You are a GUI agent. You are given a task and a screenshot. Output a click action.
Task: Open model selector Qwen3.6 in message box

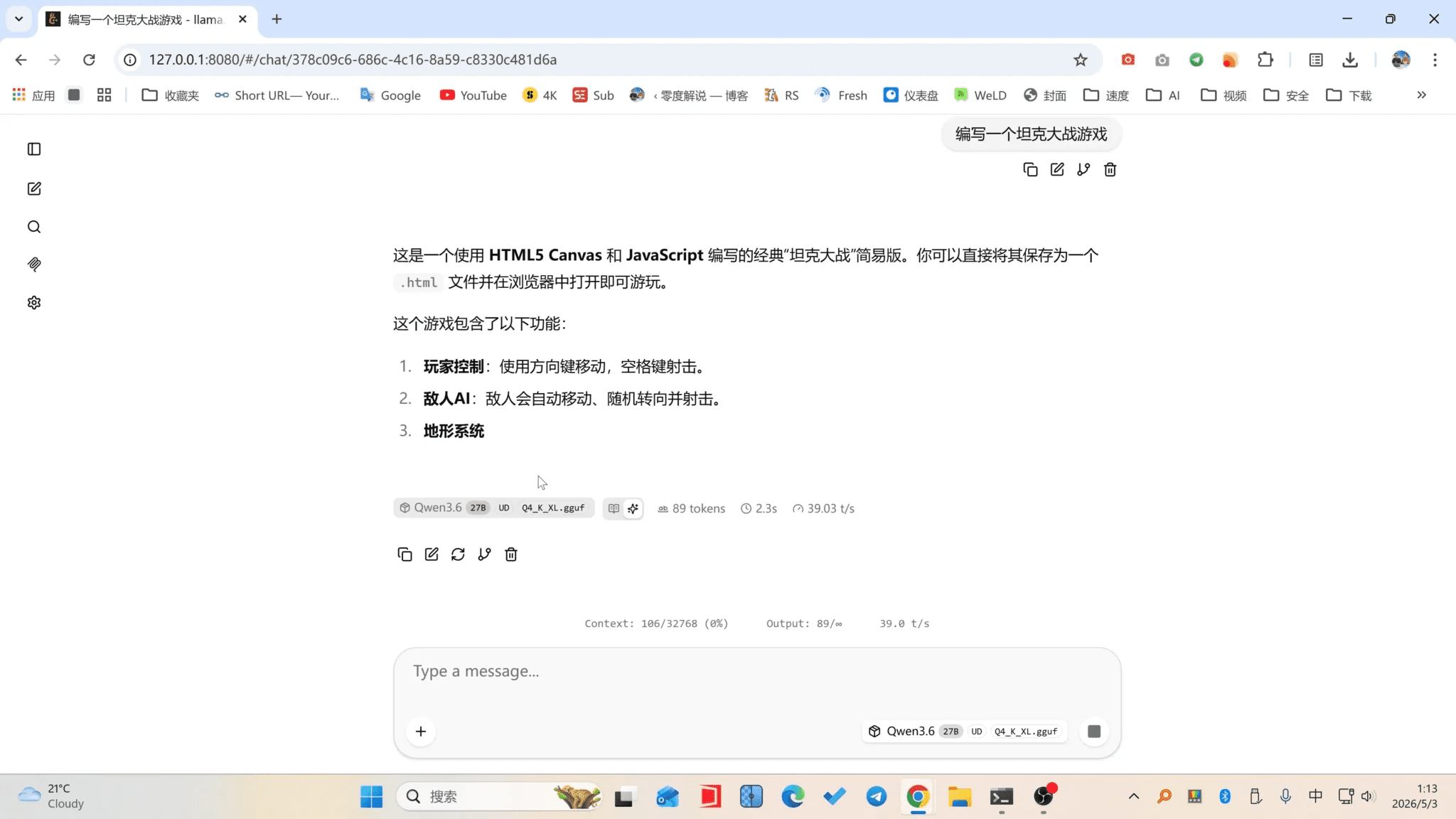tap(965, 732)
